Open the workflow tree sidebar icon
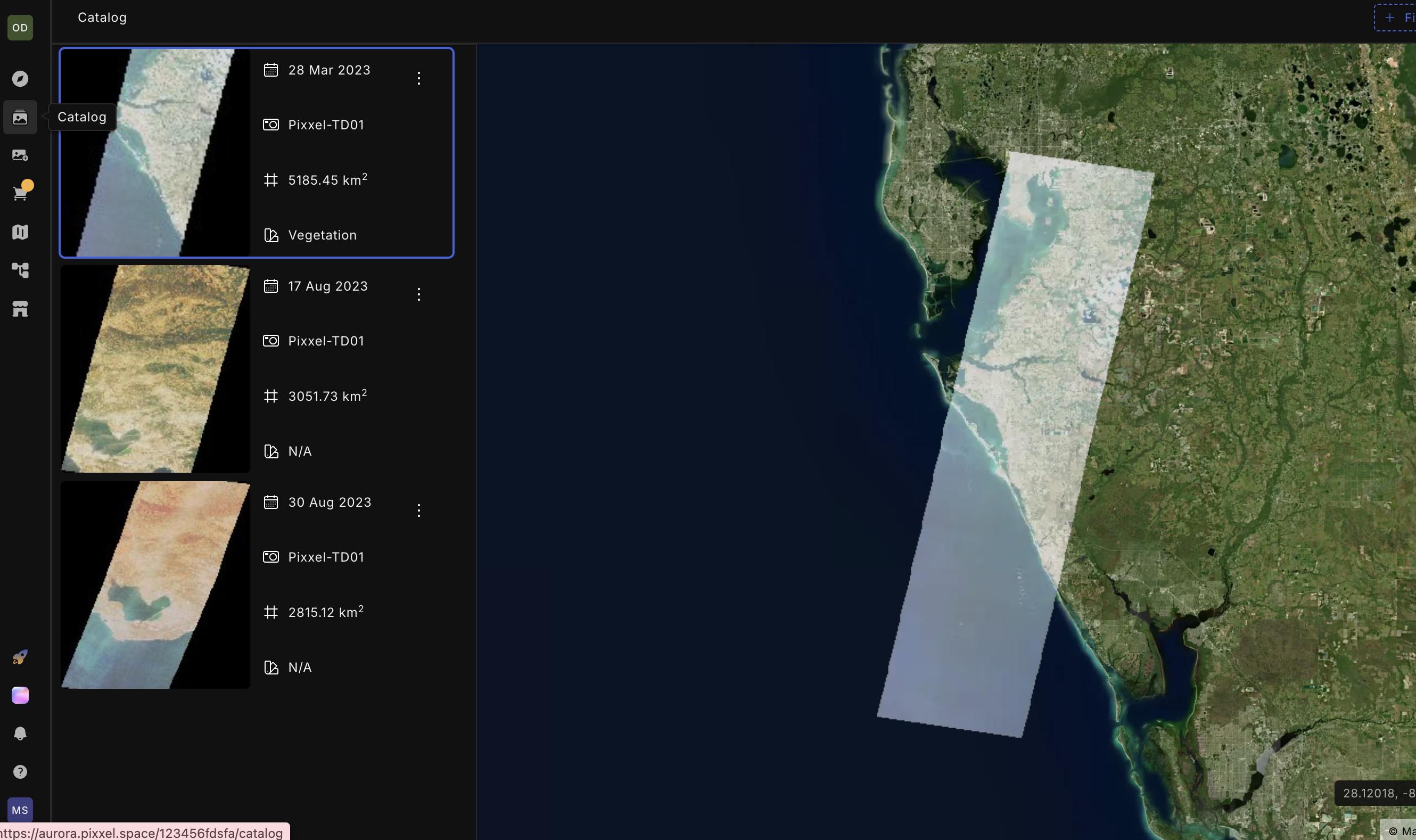The image size is (1416, 840). point(20,270)
